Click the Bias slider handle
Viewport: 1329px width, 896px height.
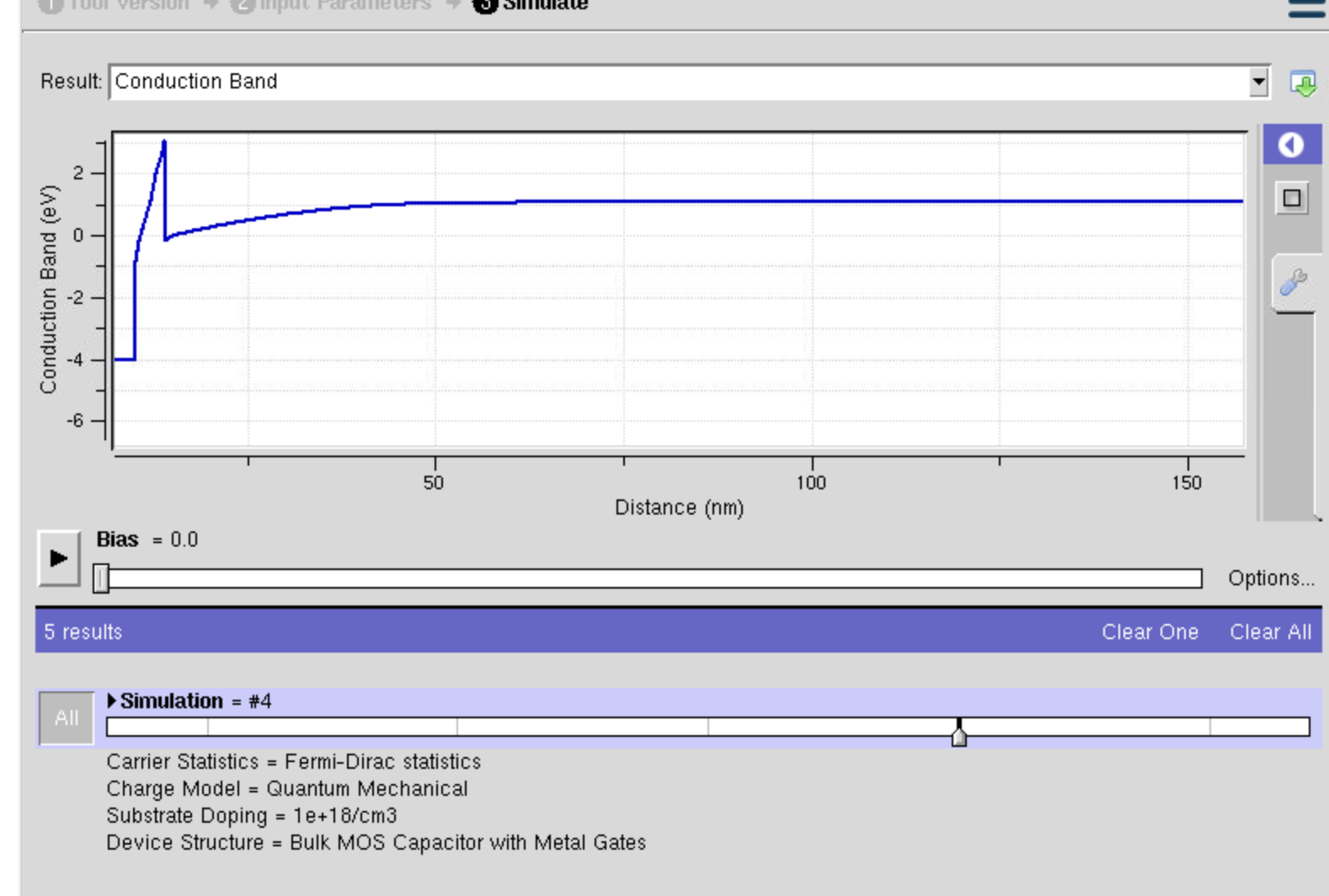tap(101, 579)
